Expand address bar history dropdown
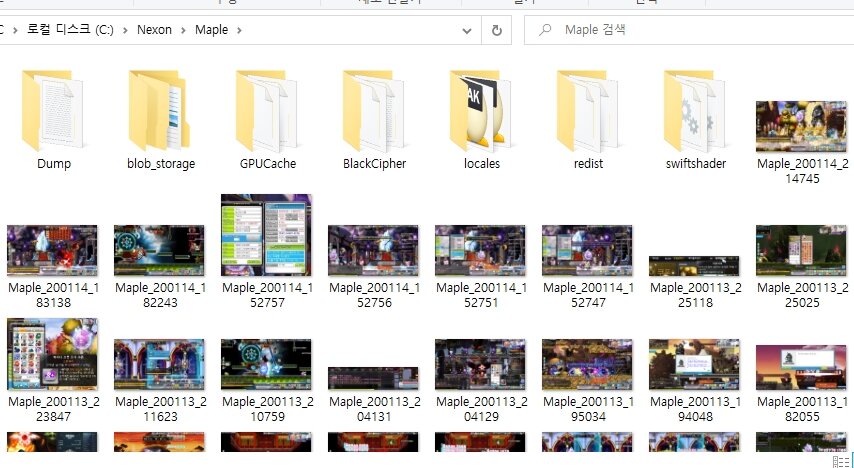 pyautogui.click(x=467, y=31)
